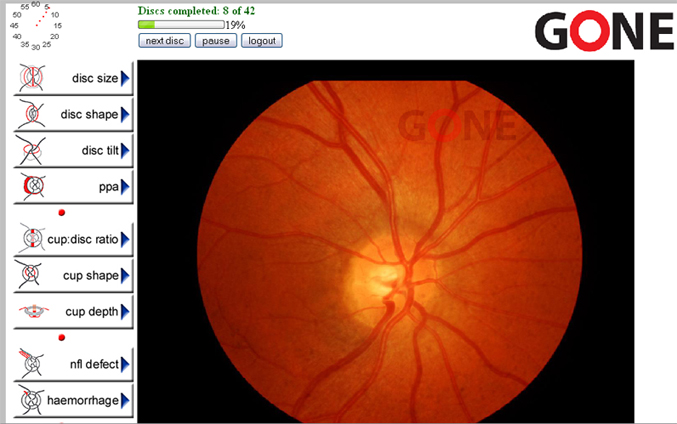Screen dimensions: 677x424
Task: Expand the disc size options arrow
Action: (x=125, y=79)
